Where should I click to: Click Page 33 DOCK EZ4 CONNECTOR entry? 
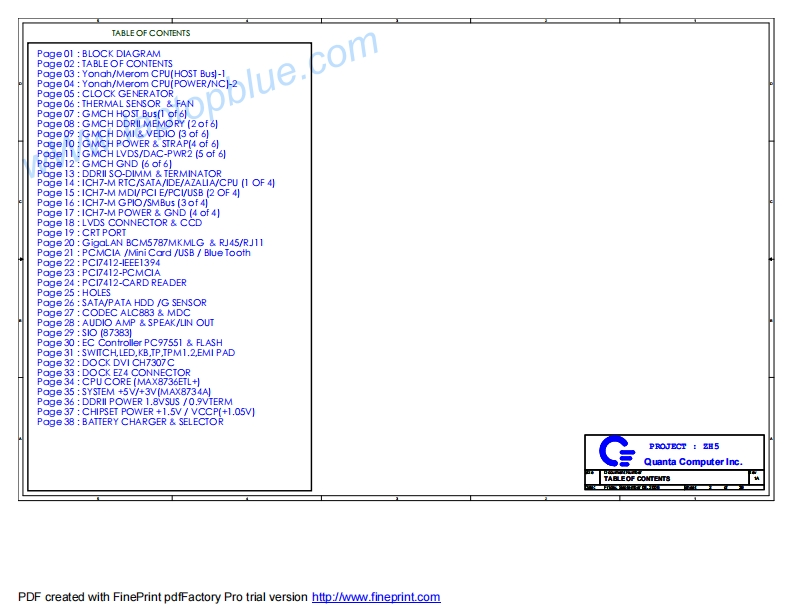[113, 372]
